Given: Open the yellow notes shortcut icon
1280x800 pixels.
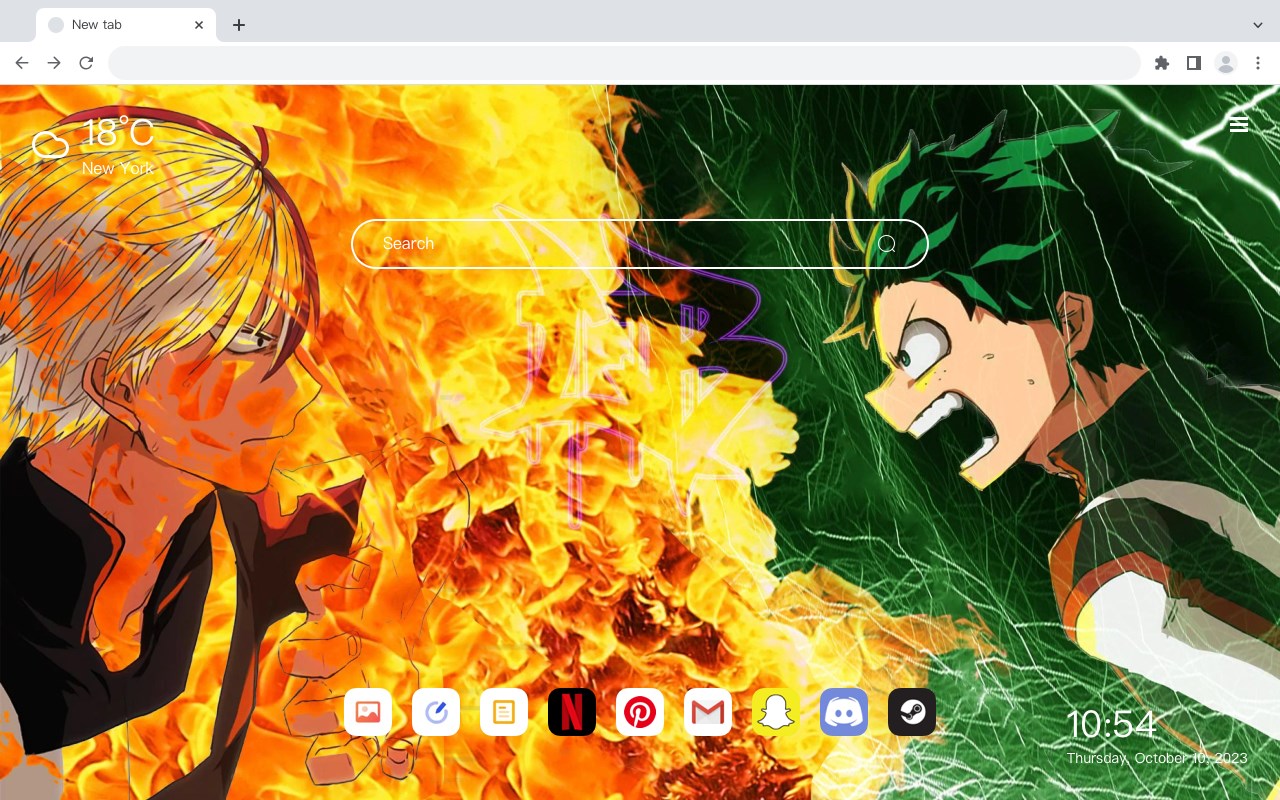Looking at the screenshot, I should pyautogui.click(x=504, y=712).
